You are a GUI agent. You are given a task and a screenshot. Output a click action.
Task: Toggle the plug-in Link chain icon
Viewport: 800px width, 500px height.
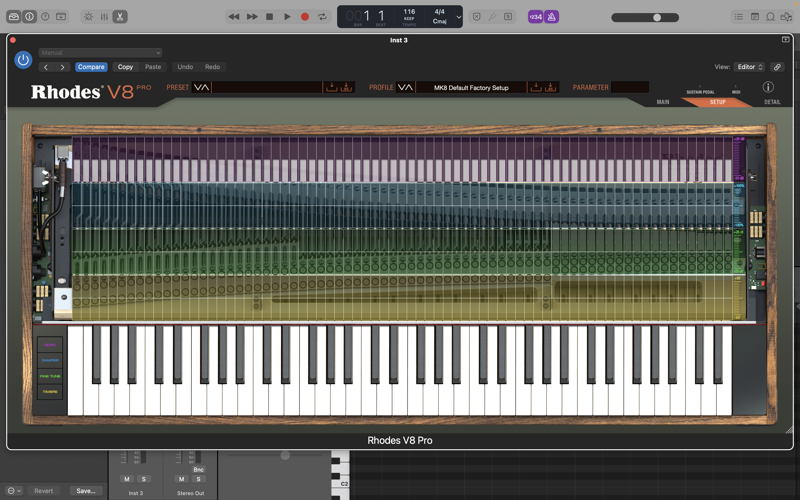click(x=777, y=67)
